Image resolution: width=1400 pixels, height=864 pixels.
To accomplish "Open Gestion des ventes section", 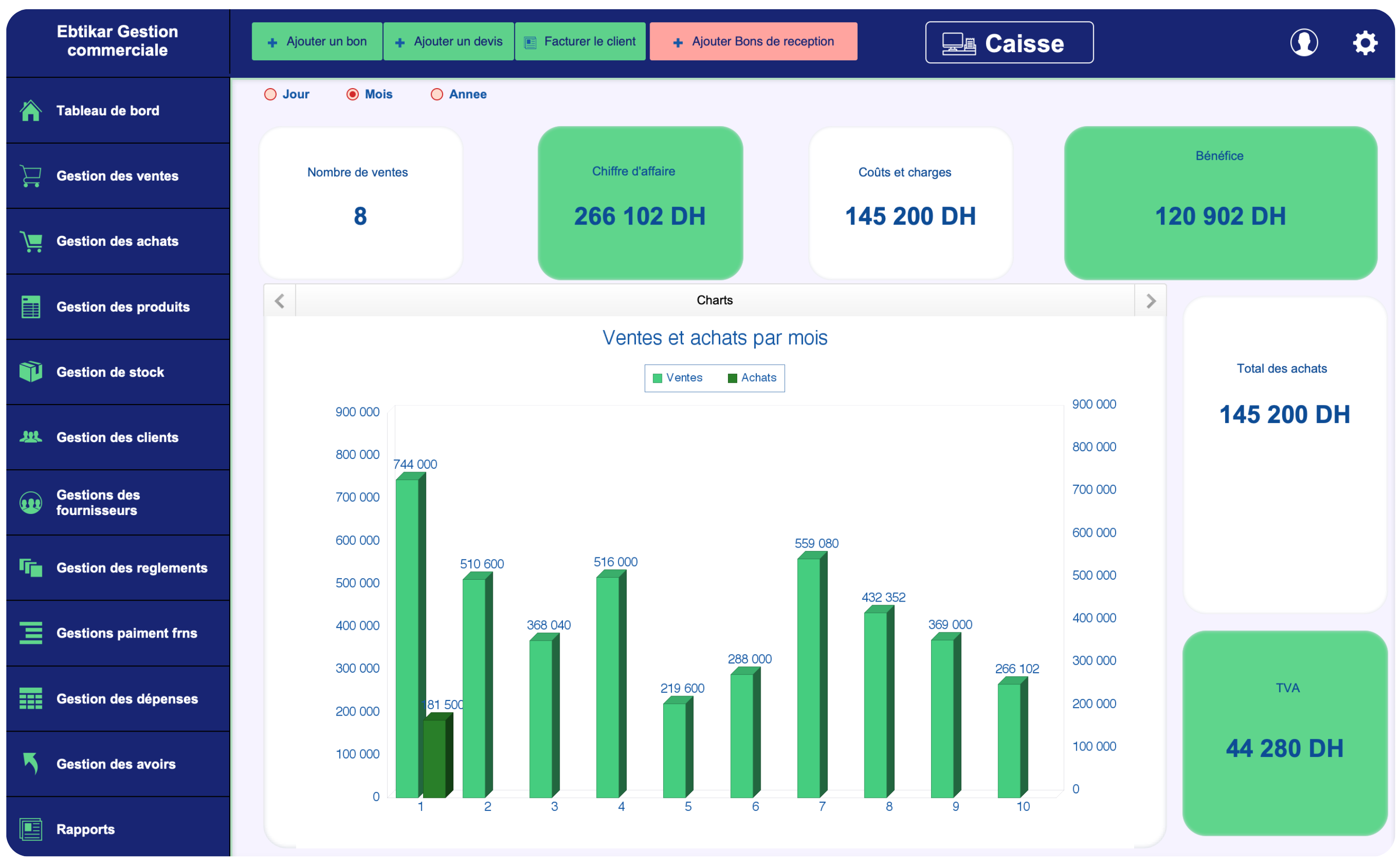I will 118,176.
